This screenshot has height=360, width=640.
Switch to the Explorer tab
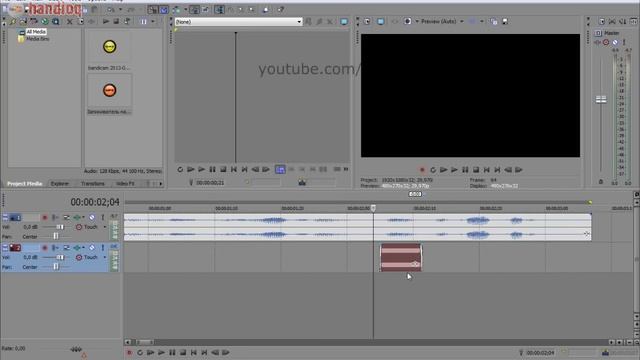coord(60,184)
